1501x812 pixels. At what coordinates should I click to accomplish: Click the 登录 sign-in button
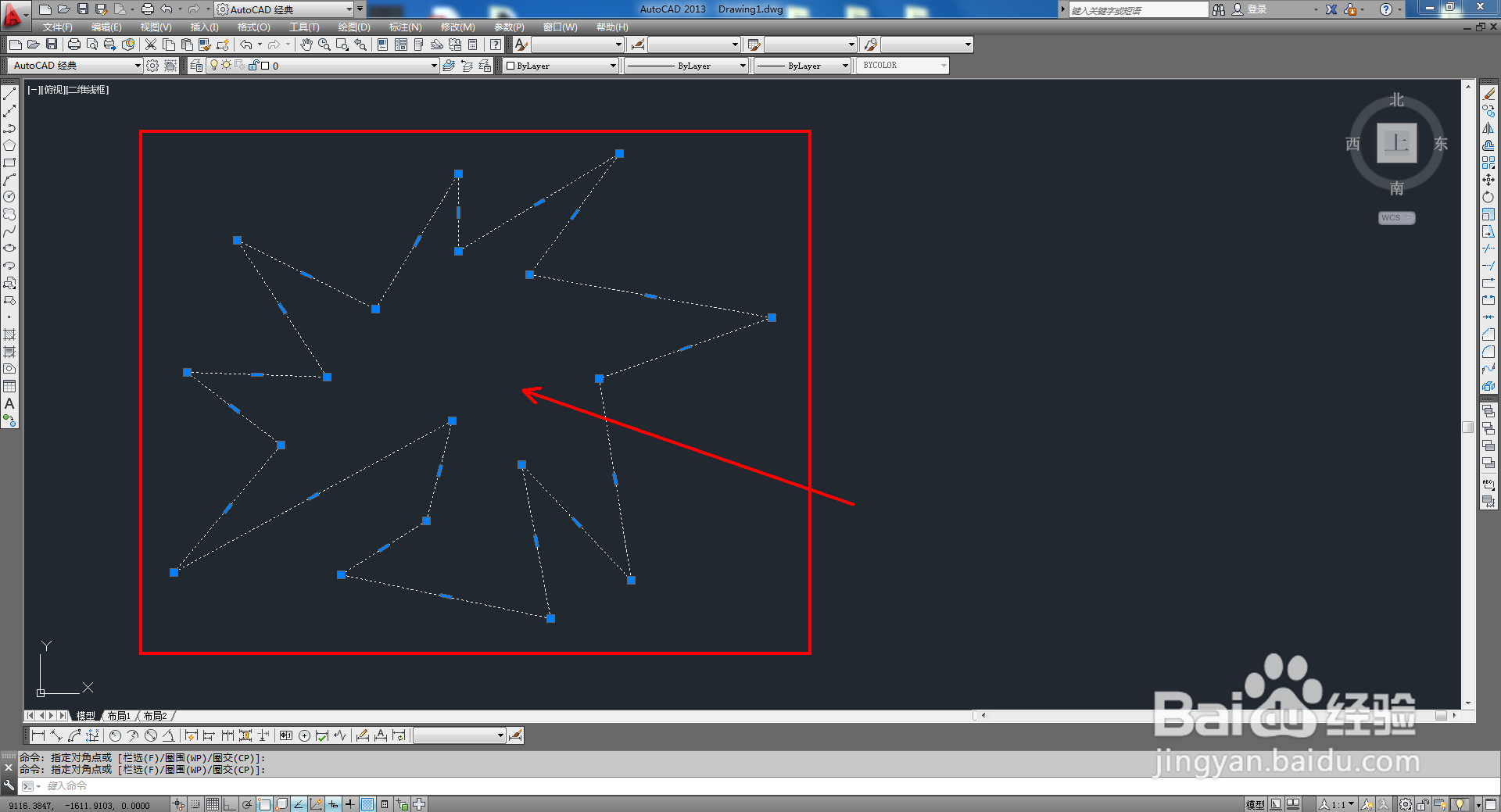1256,9
